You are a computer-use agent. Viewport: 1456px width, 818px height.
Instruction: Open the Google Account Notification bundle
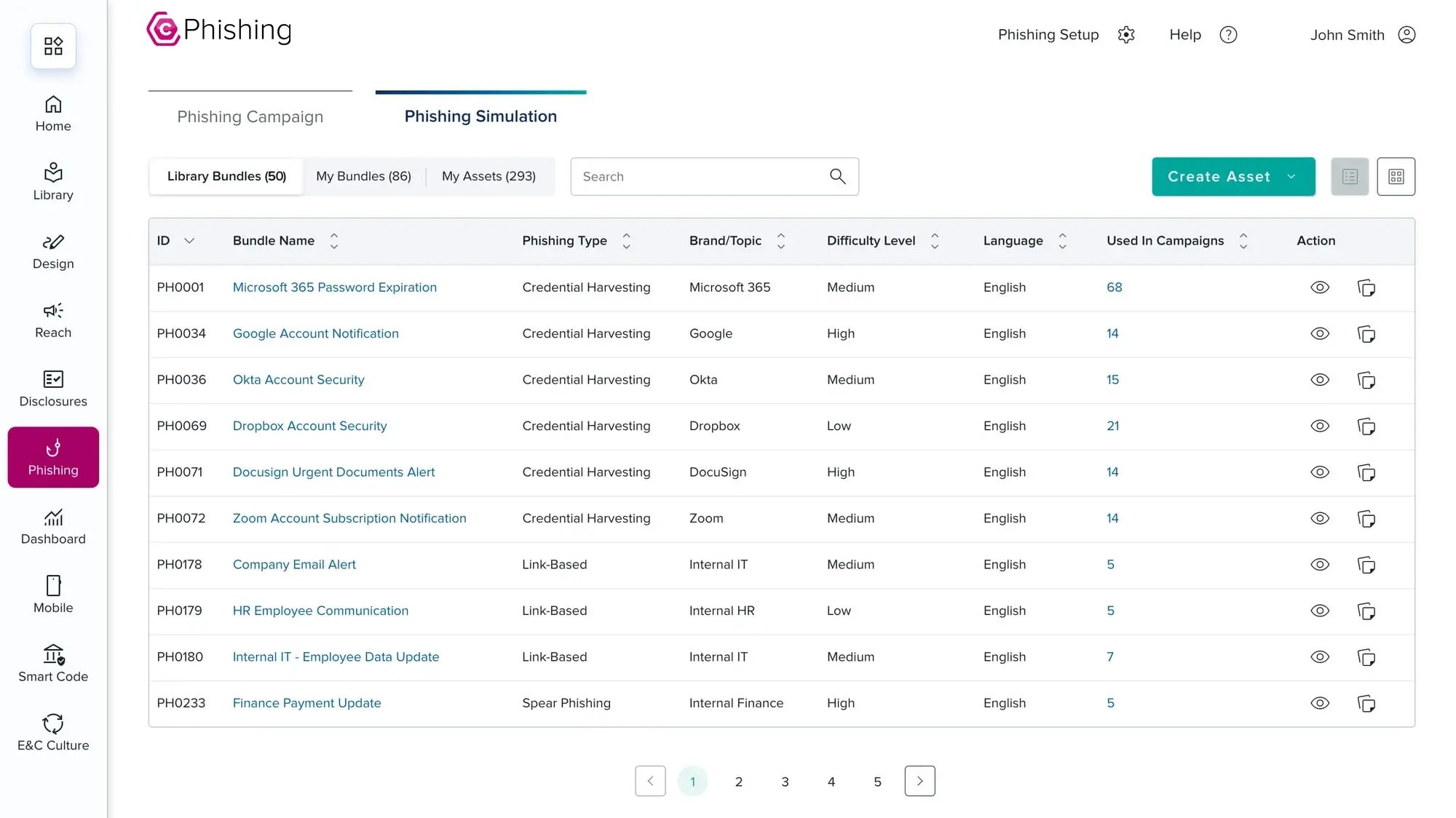315,333
